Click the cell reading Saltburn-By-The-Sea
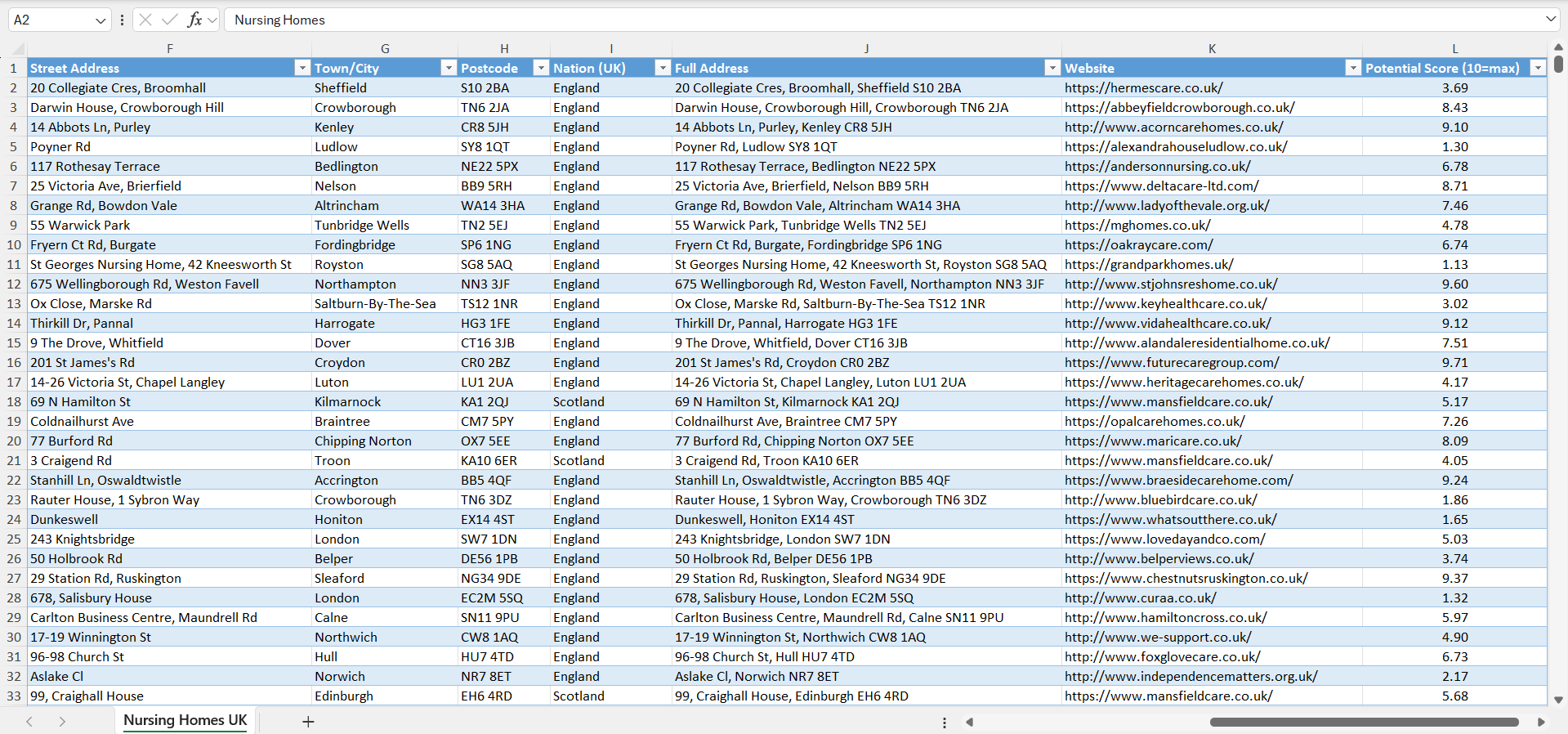This screenshot has width=1568, height=734. pyautogui.click(x=385, y=303)
